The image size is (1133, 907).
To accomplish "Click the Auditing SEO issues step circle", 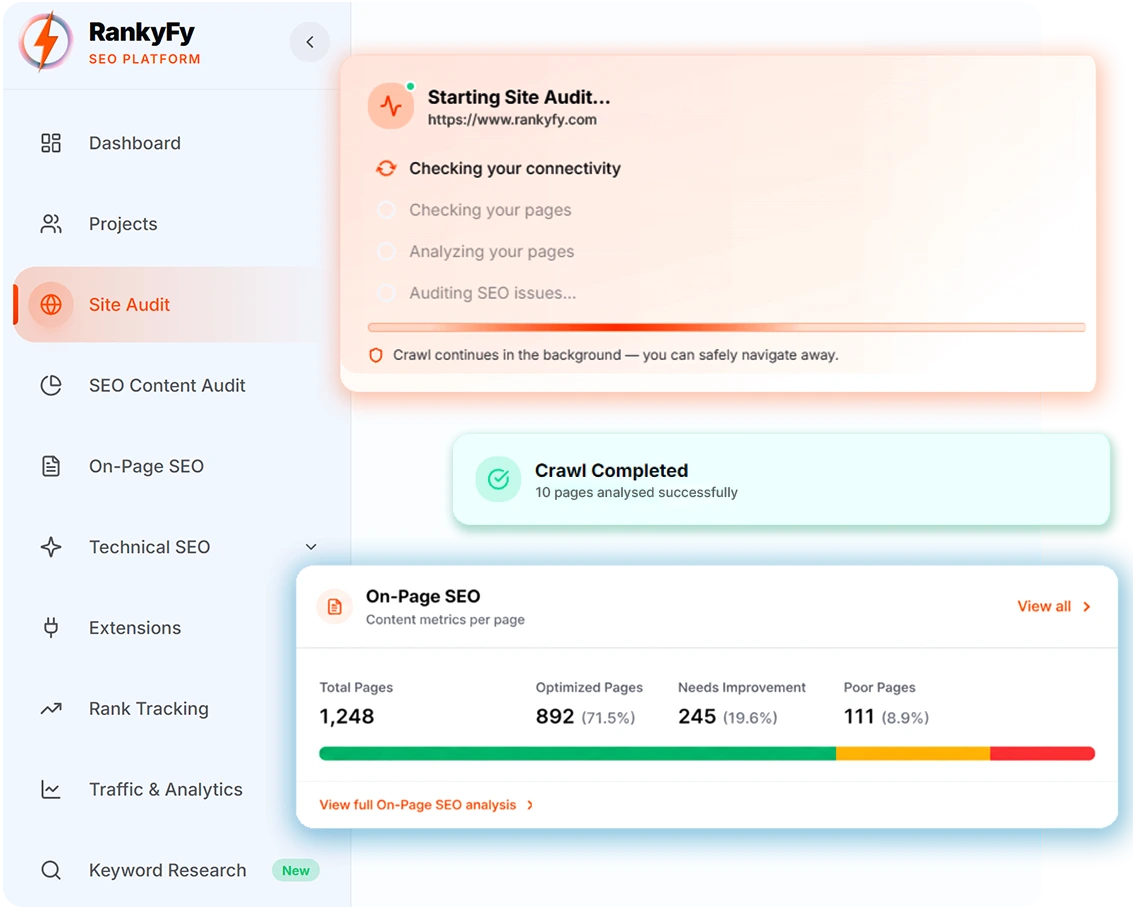I will (x=387, y=293).
